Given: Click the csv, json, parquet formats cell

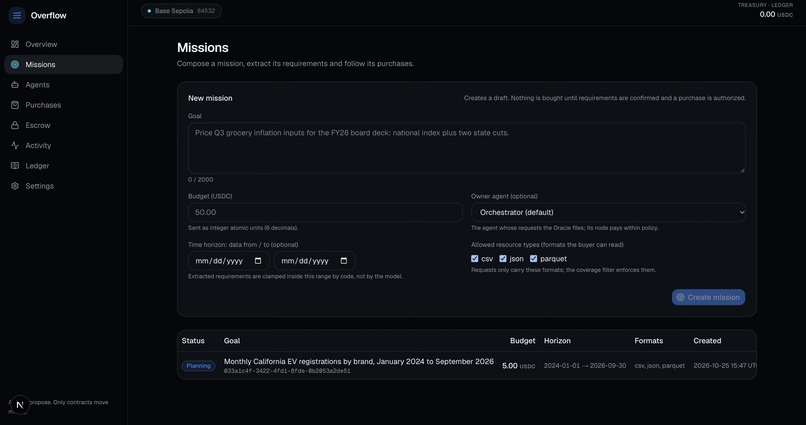Looking at the screenshot, I should click(660, 366).
